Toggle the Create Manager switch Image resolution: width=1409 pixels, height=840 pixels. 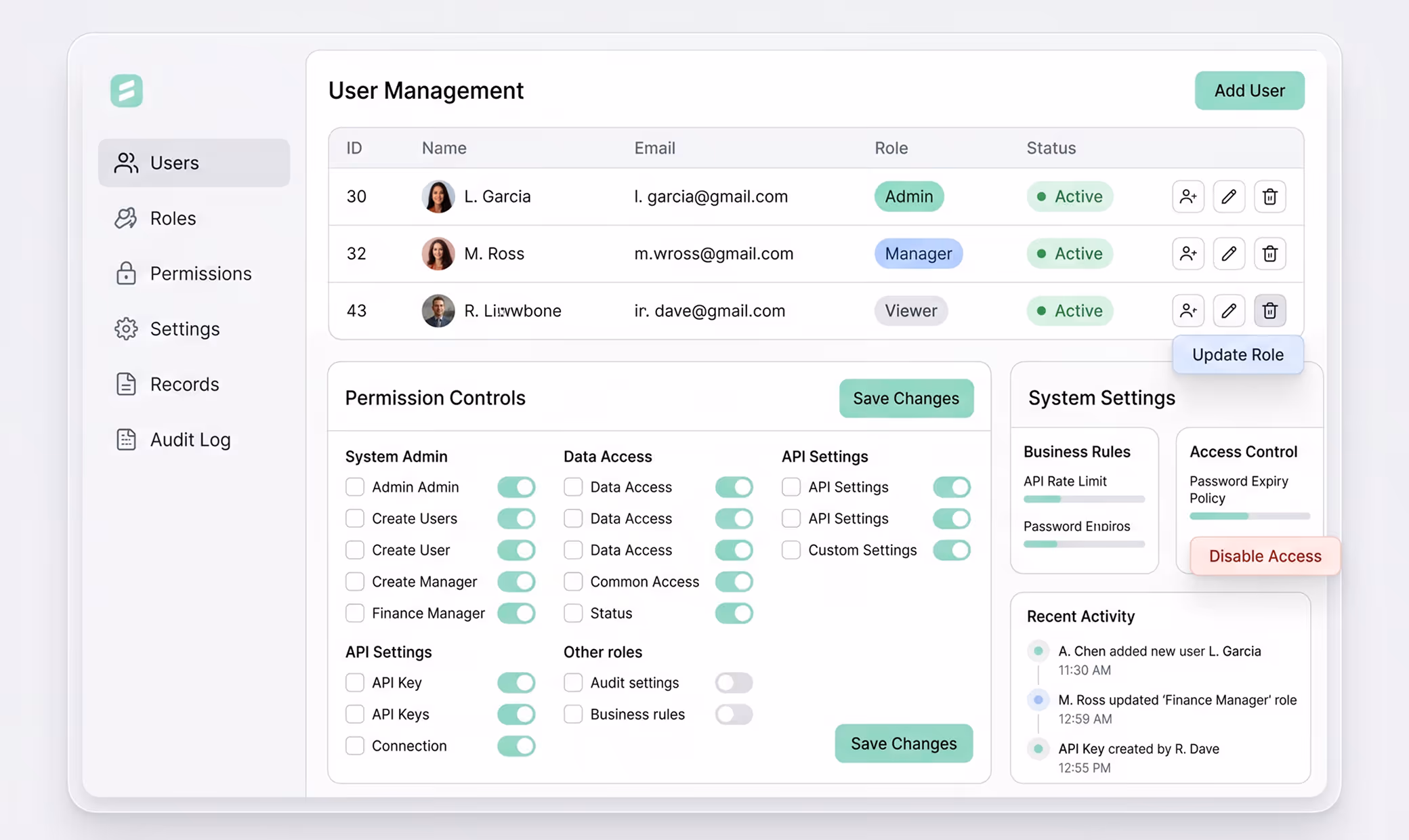pyautogui.click(x=516, y=581)
